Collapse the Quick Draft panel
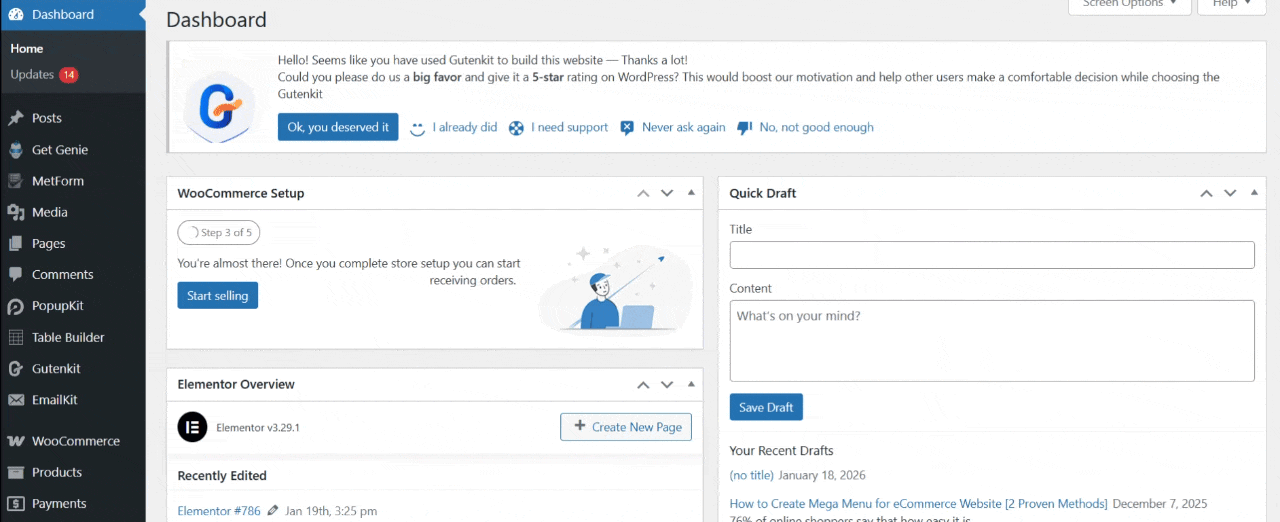 1254,193
